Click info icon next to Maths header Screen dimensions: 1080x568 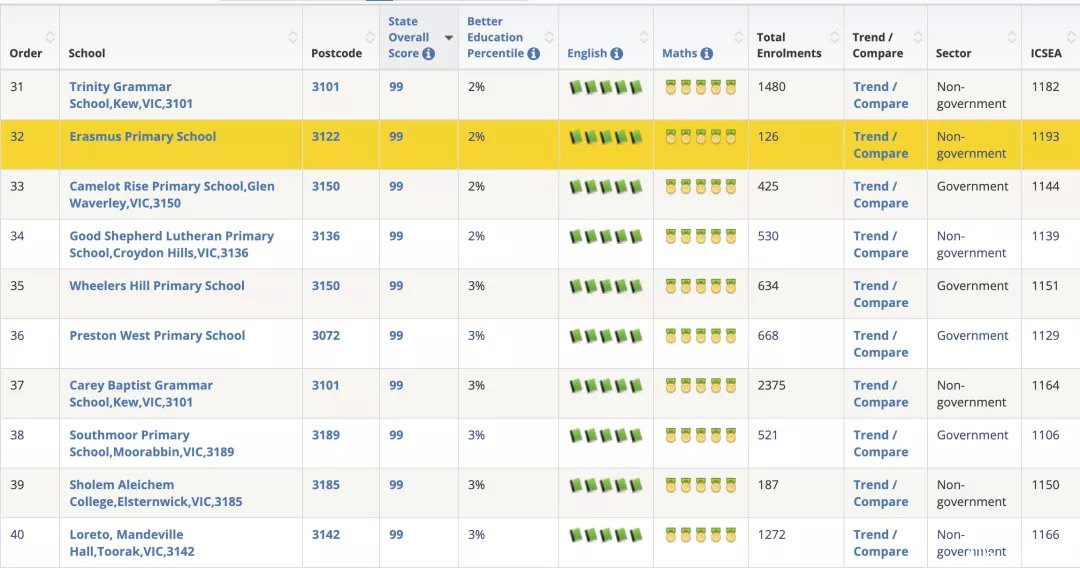coord(707,54)
